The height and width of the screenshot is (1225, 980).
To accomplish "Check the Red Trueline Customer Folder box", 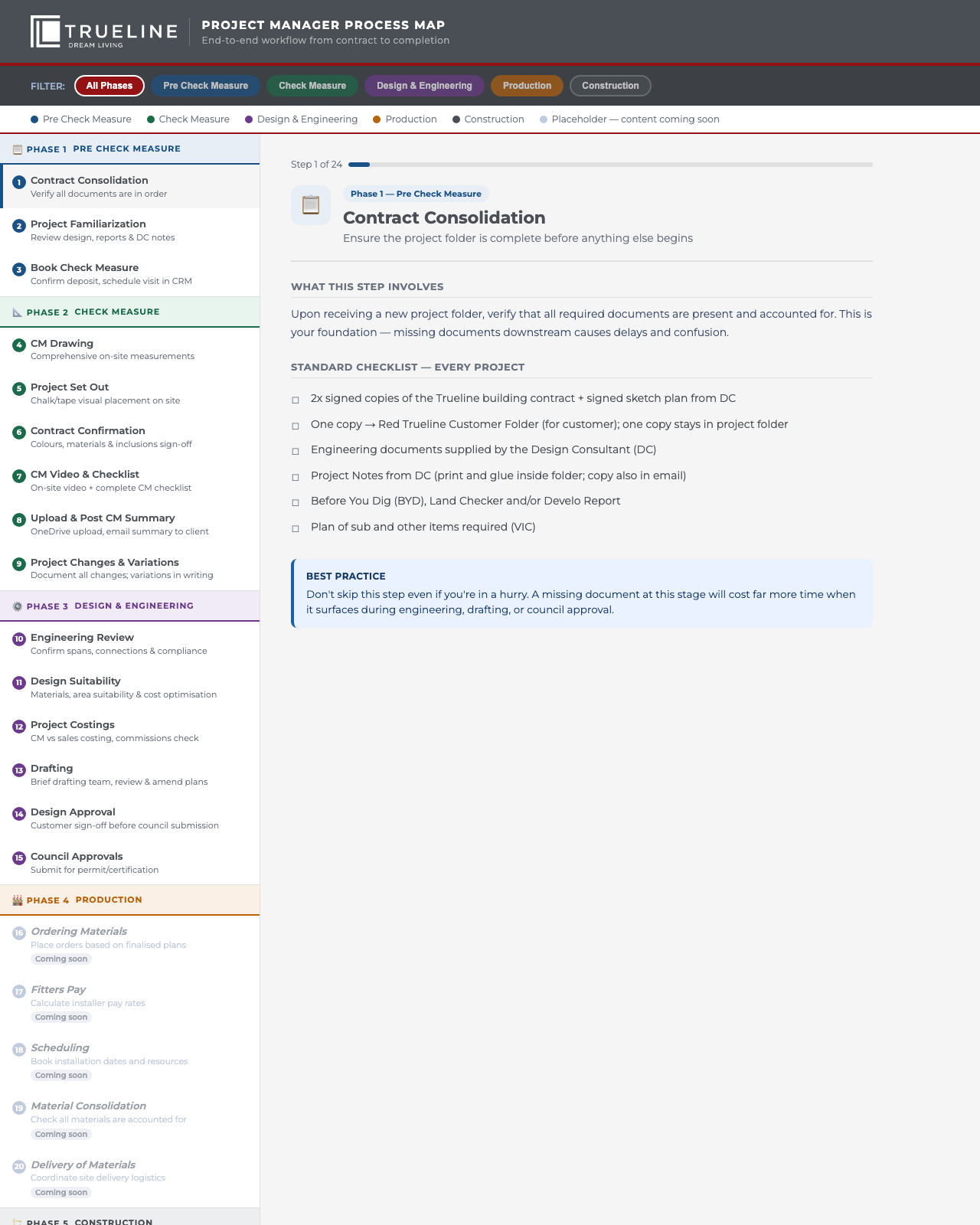I will pos(296,426).
